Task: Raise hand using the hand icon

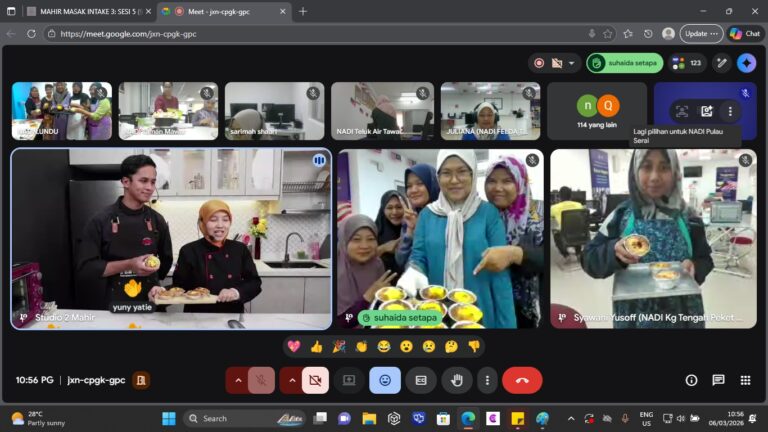Action: [457, 380]
